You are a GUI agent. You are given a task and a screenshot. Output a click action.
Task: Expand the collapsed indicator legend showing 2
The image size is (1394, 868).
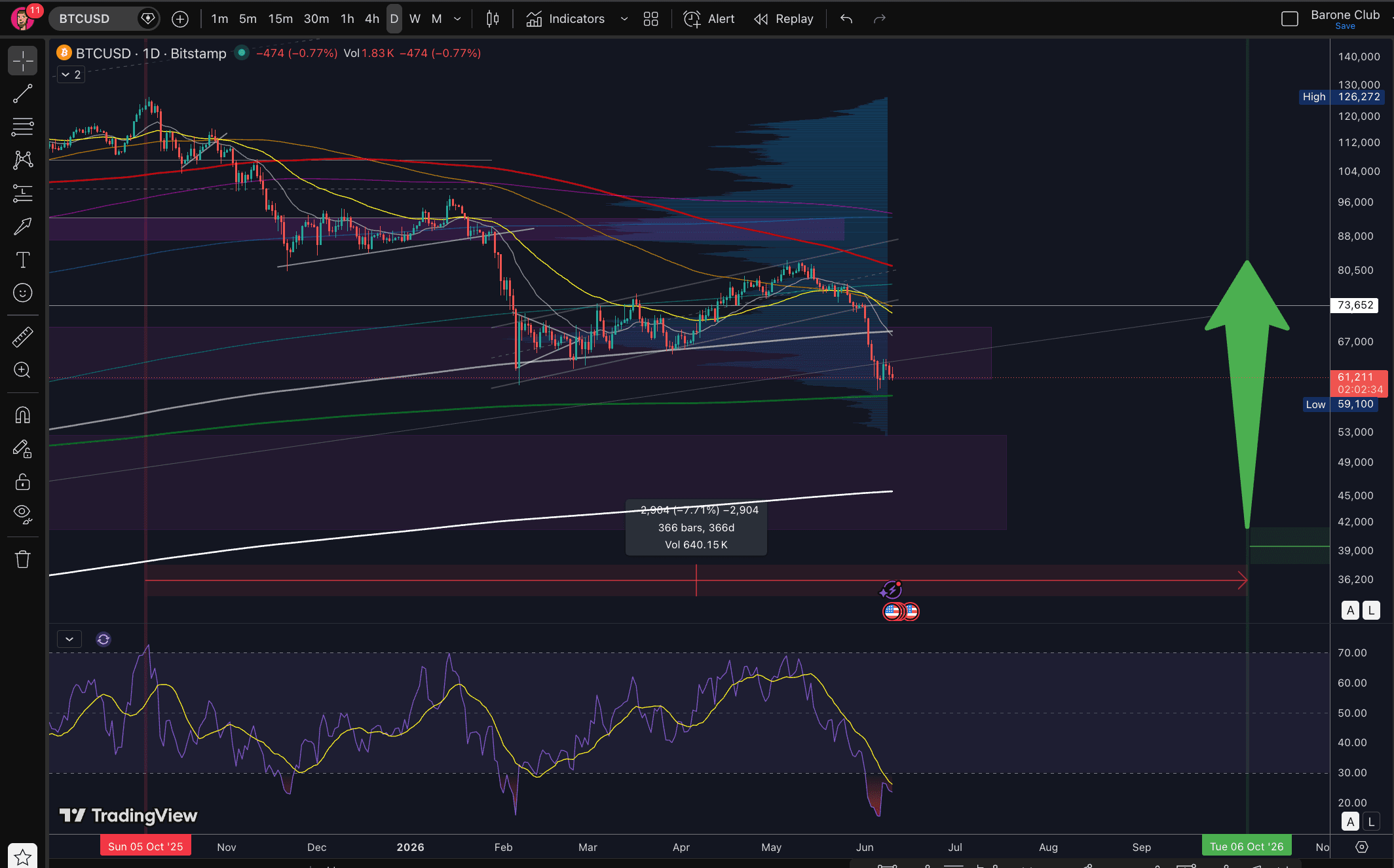pos(71,75)
